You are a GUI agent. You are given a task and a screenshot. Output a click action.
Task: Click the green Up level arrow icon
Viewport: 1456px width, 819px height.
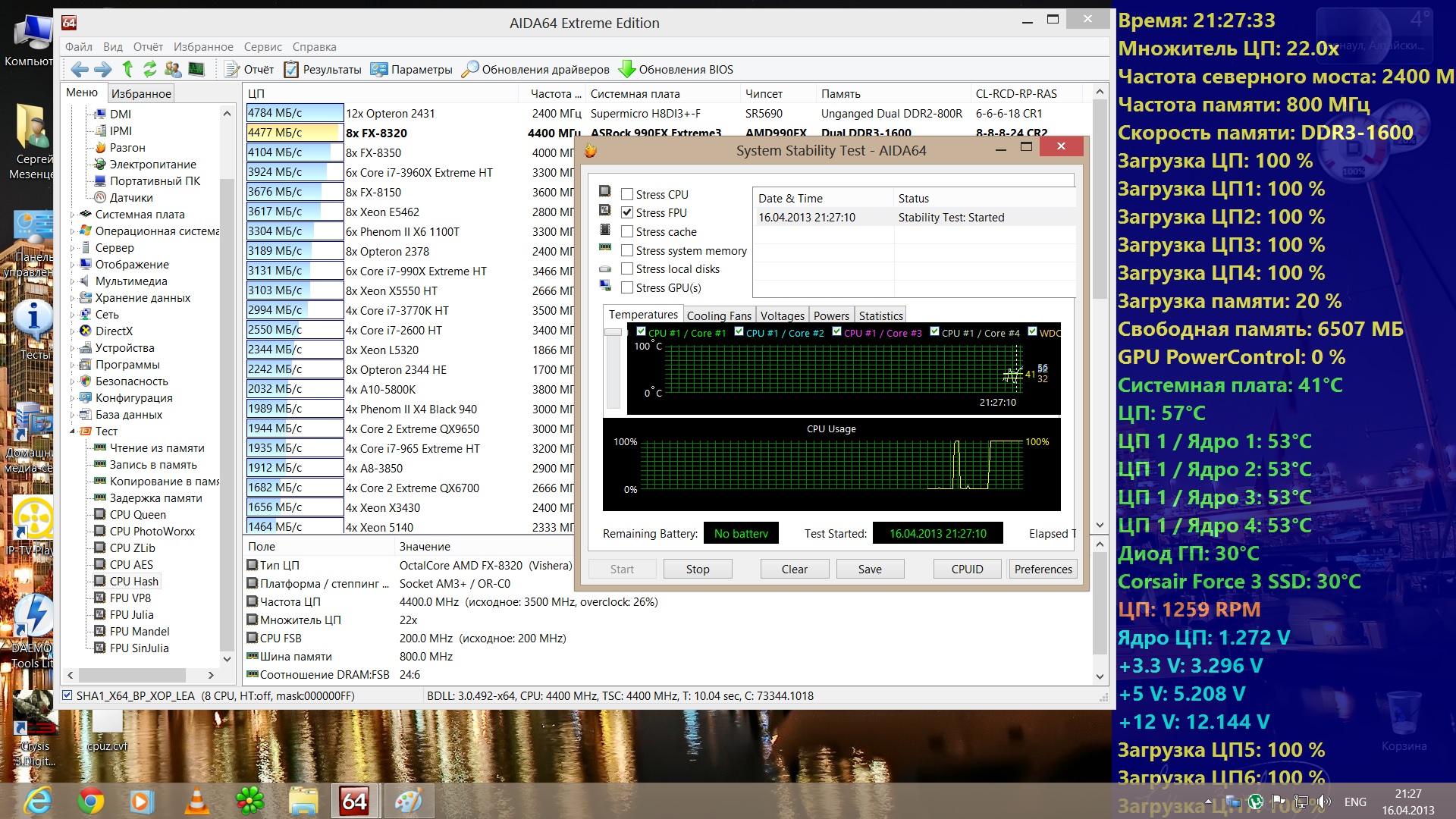(x=127, y=69)
